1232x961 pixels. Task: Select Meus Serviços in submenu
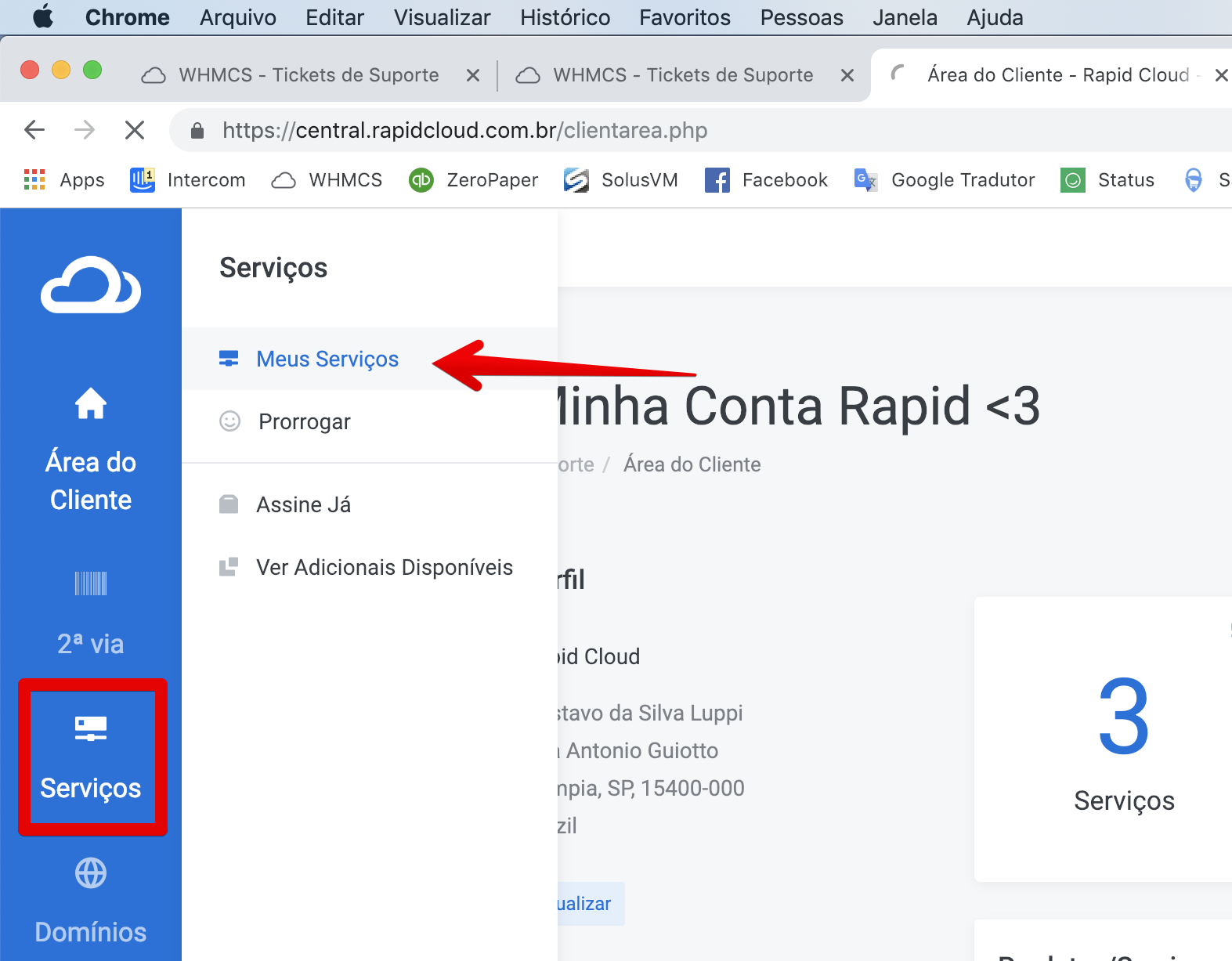370,359
